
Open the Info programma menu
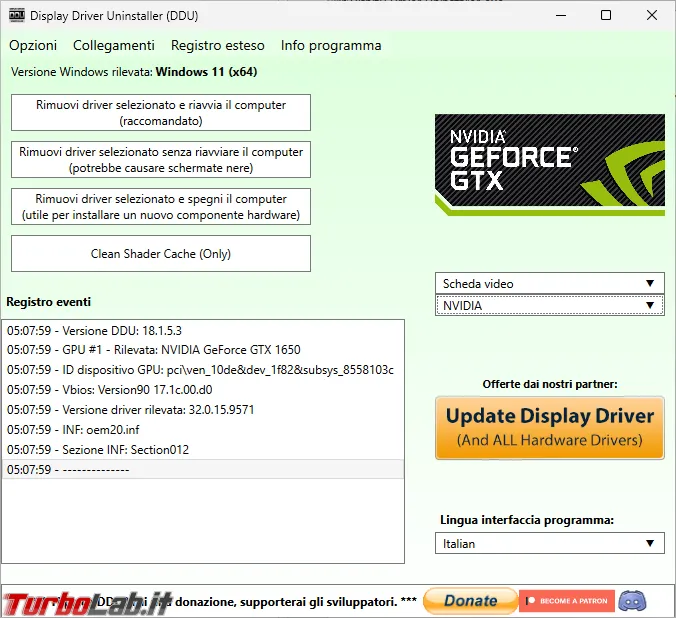tap(331, 45)
